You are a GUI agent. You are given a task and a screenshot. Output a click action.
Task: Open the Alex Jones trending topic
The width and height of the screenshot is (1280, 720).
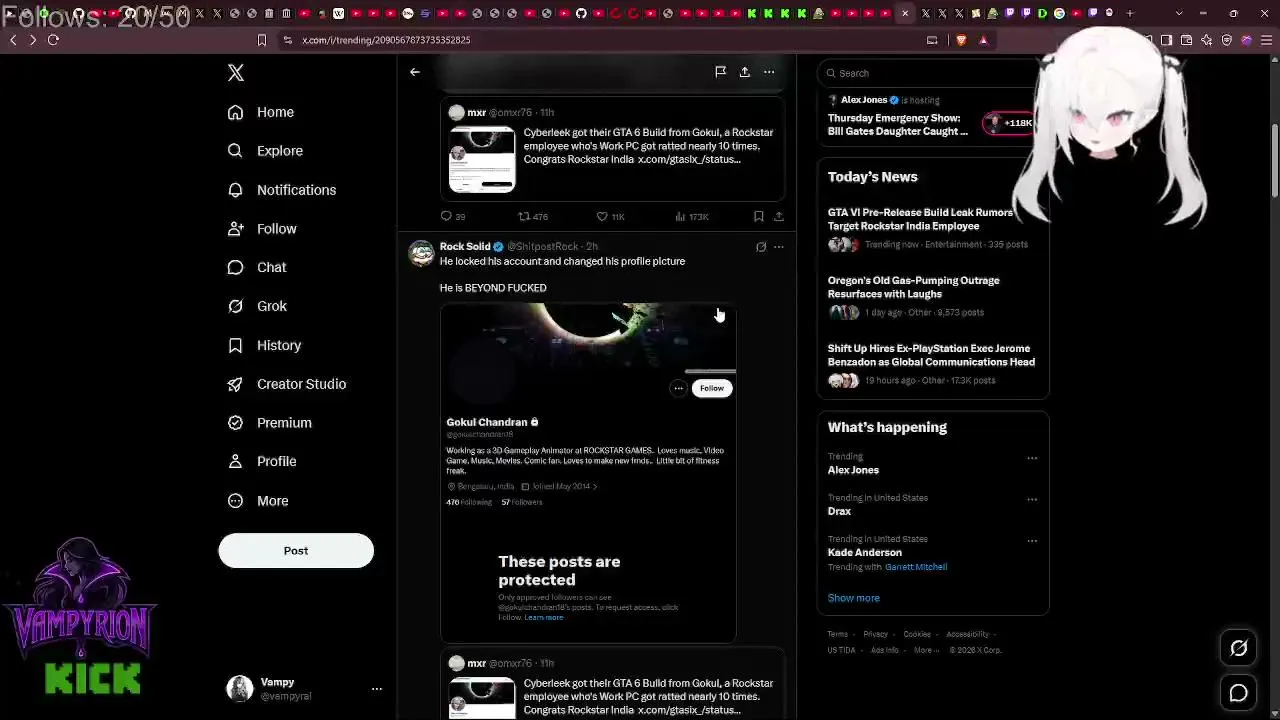pos(853,470)
